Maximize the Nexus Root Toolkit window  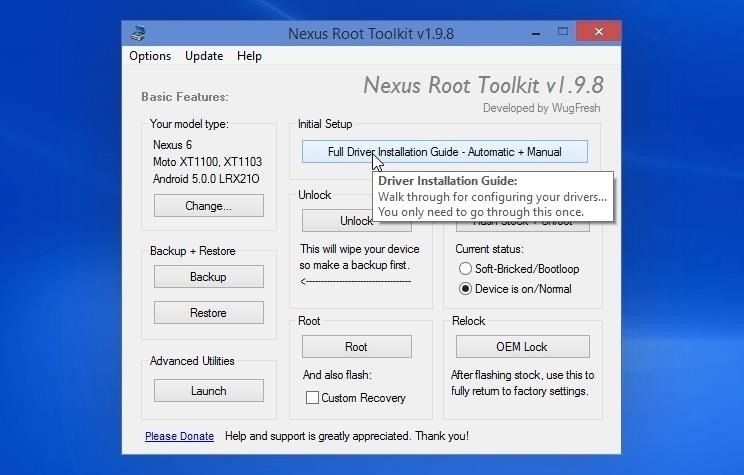pyautogui.click(x=563, y=32)
